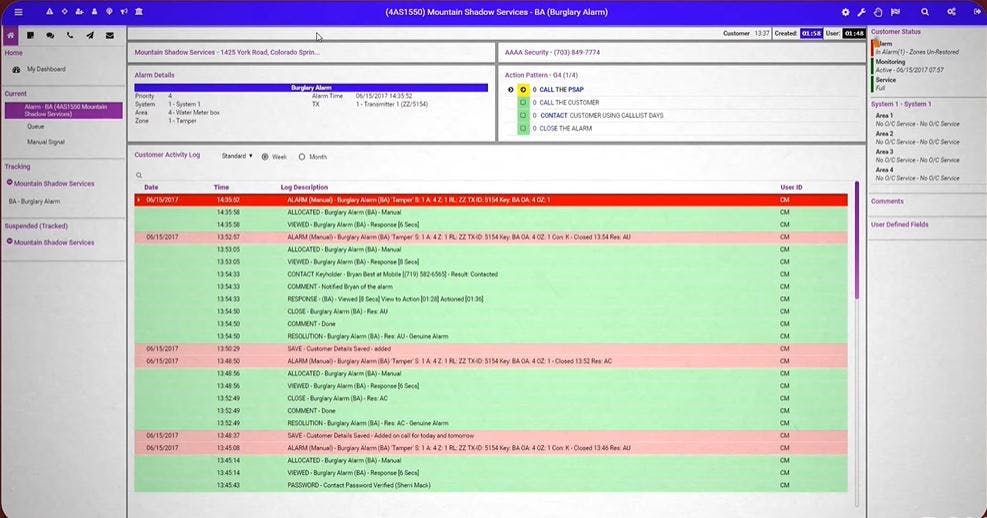Click the User Defined Fields link
987x518 pixels.
coord(899,225)
